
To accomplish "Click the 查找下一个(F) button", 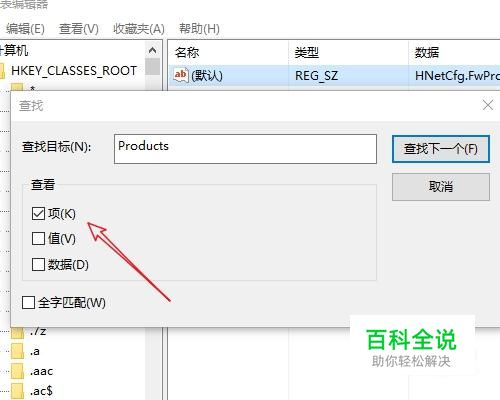I will 441,149.
